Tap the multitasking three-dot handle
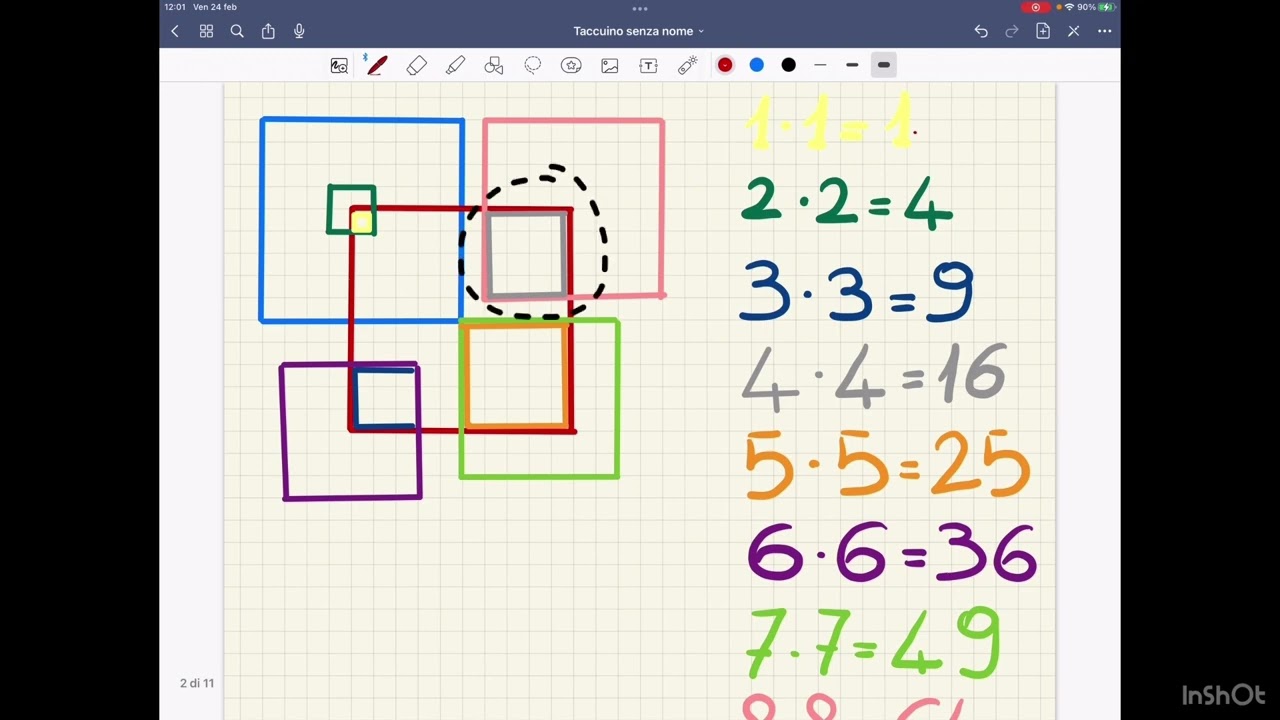1280x720 pixels. pyautogui.click(x=640, y=8)
